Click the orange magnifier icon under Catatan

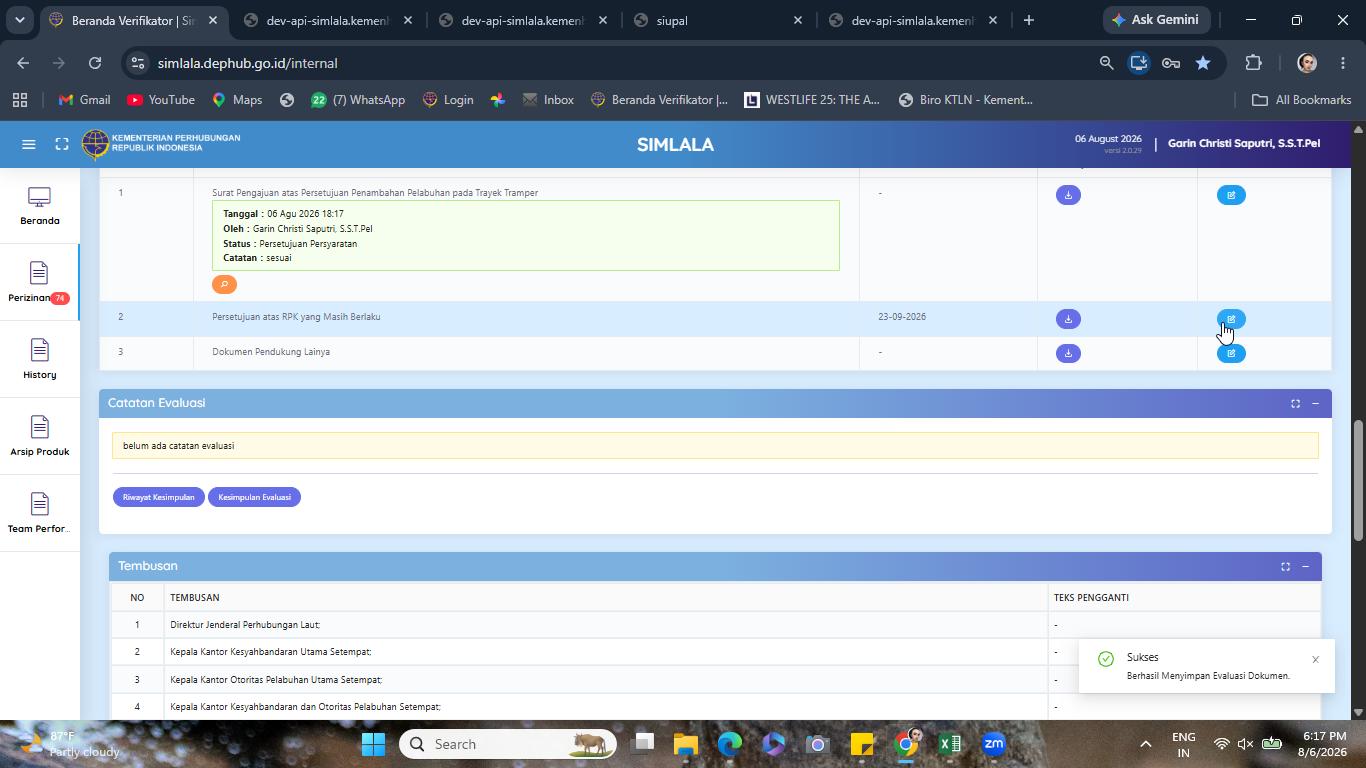point(224,285)
